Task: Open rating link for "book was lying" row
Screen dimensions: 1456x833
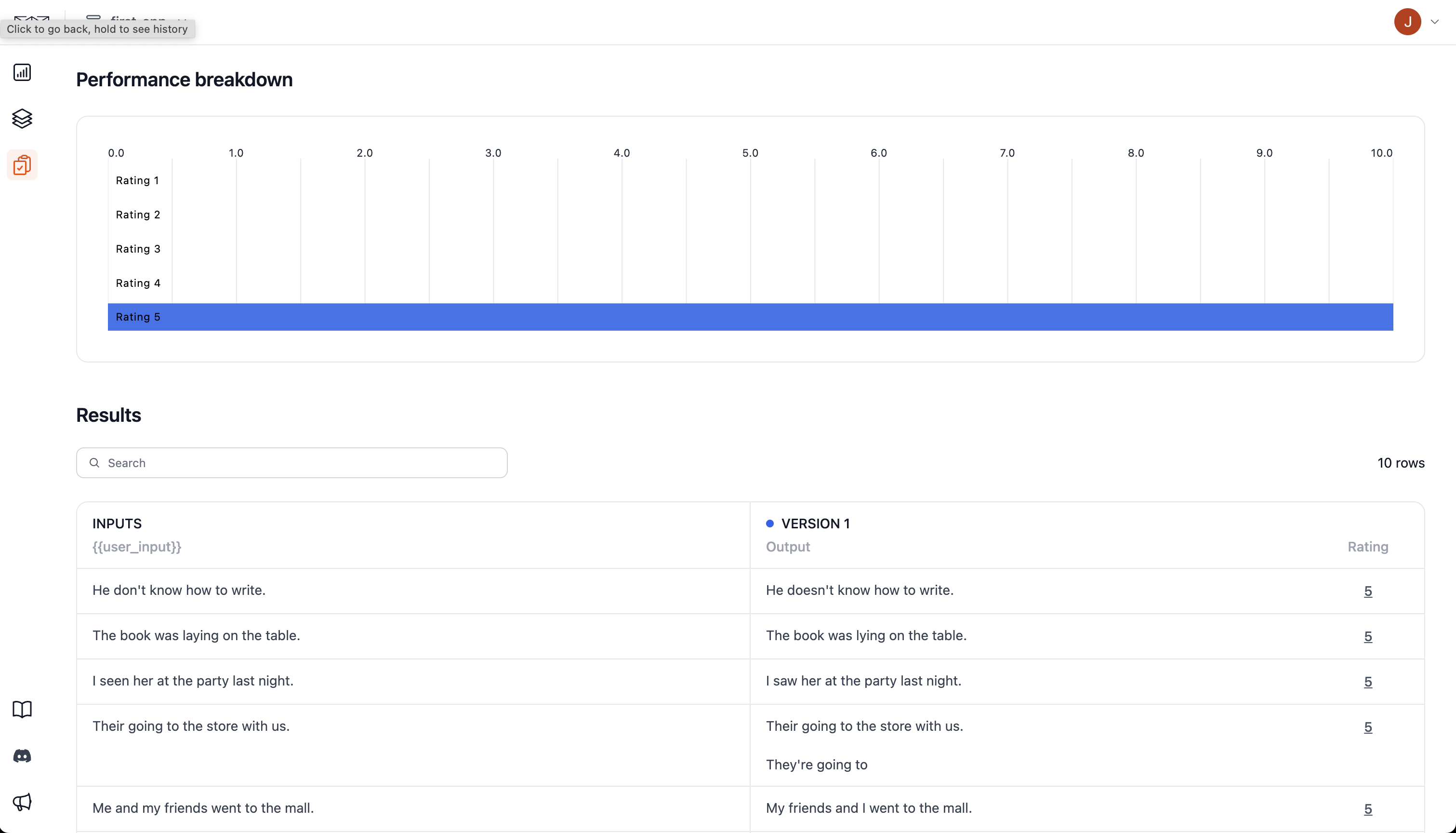Action: point(1367,636)
